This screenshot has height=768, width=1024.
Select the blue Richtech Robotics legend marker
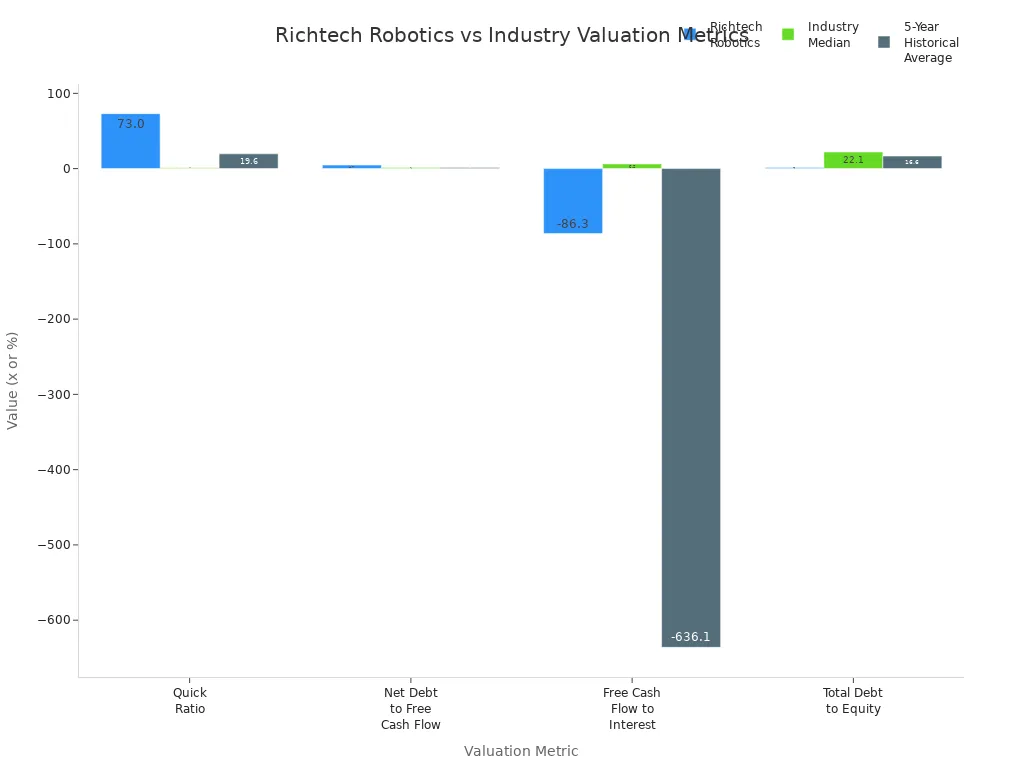point(689,32)
